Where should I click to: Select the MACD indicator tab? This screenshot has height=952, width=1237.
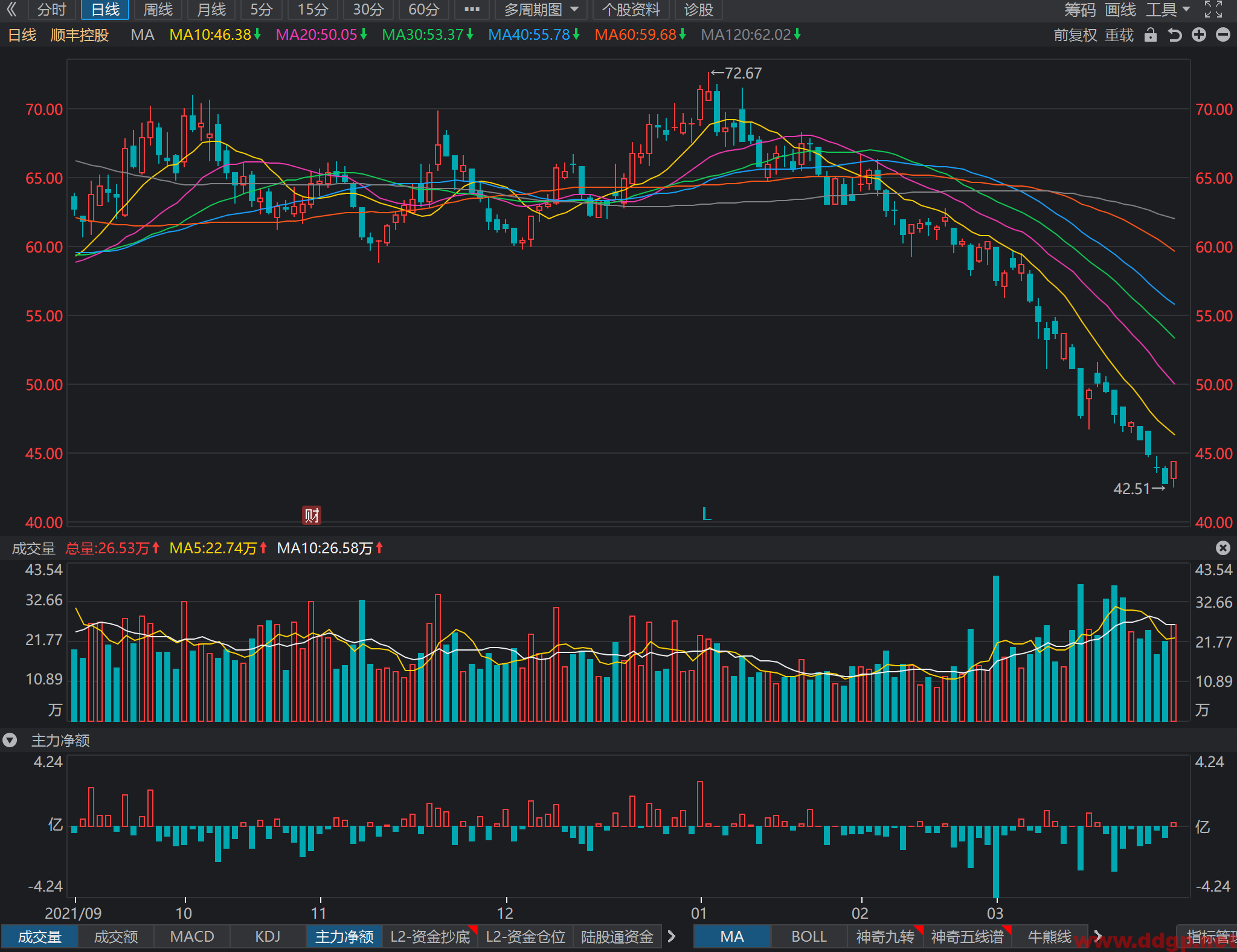[x=192, y=936]
